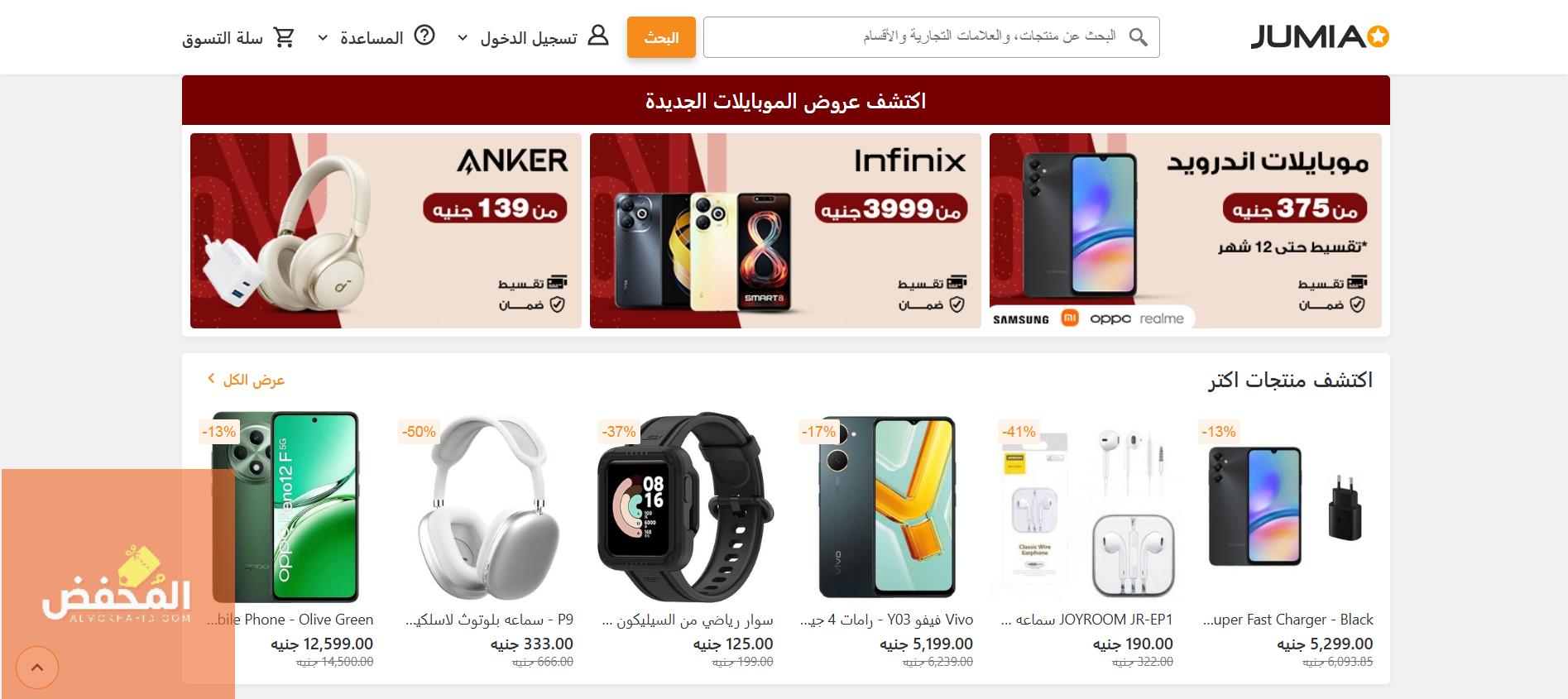Expand the تسجيل الدخول dropdown

[x=463, y=38]
